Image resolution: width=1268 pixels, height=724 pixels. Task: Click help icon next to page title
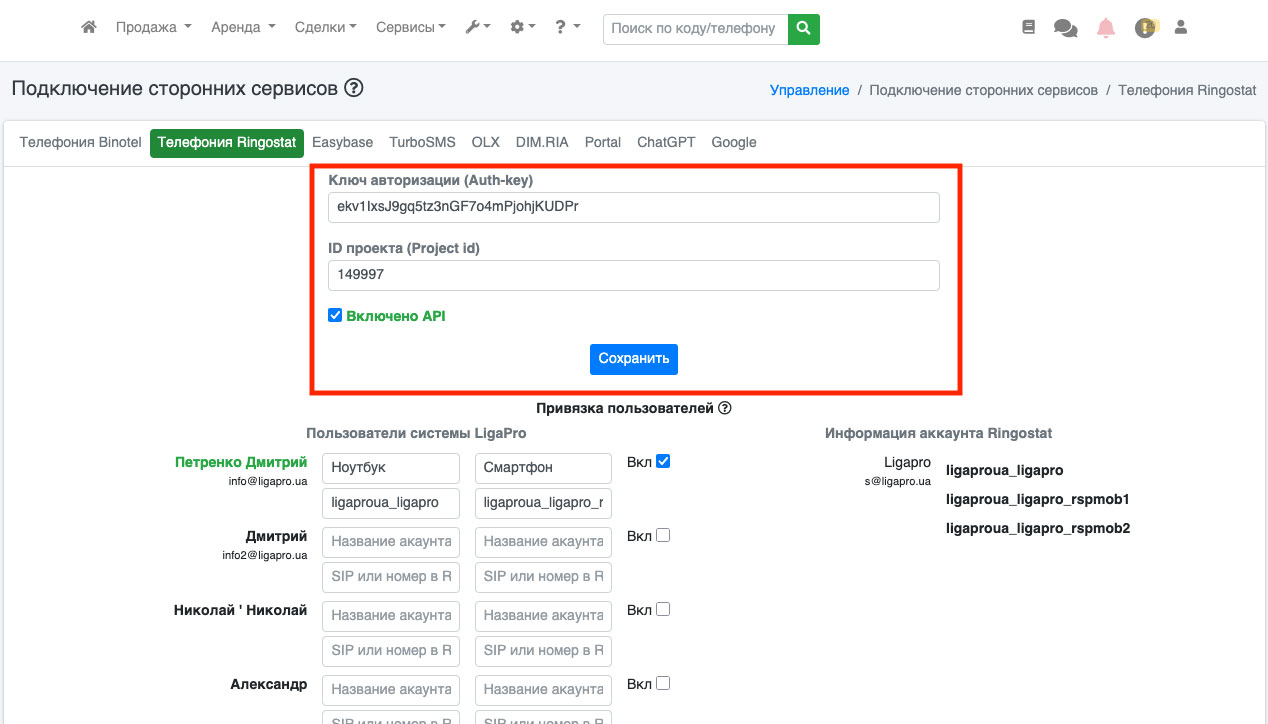pyautogui.click(x=353, y=88)
